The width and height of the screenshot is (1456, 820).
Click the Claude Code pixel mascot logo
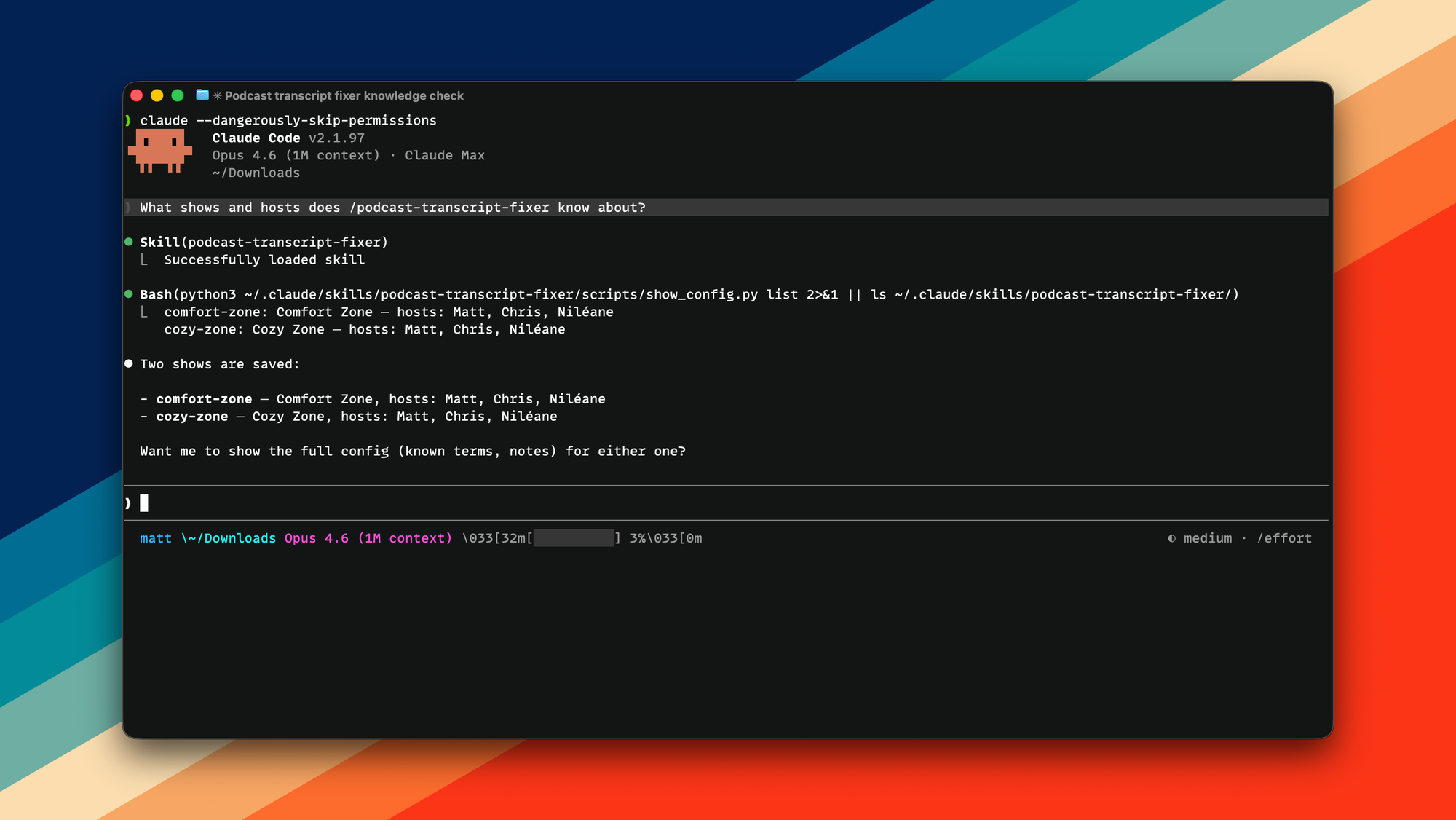coord(159,151)
